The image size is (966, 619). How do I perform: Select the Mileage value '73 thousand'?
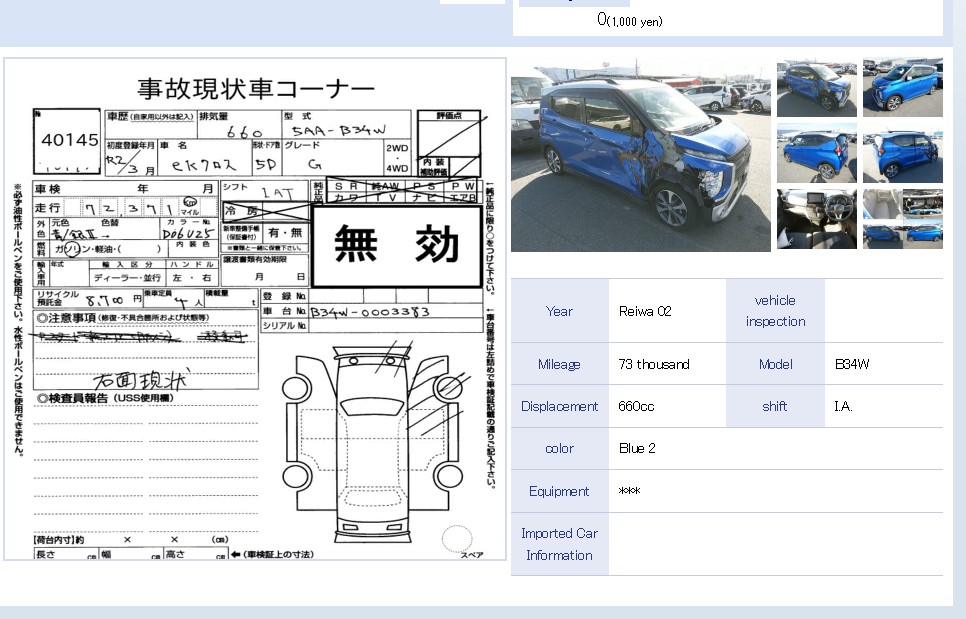655,364
